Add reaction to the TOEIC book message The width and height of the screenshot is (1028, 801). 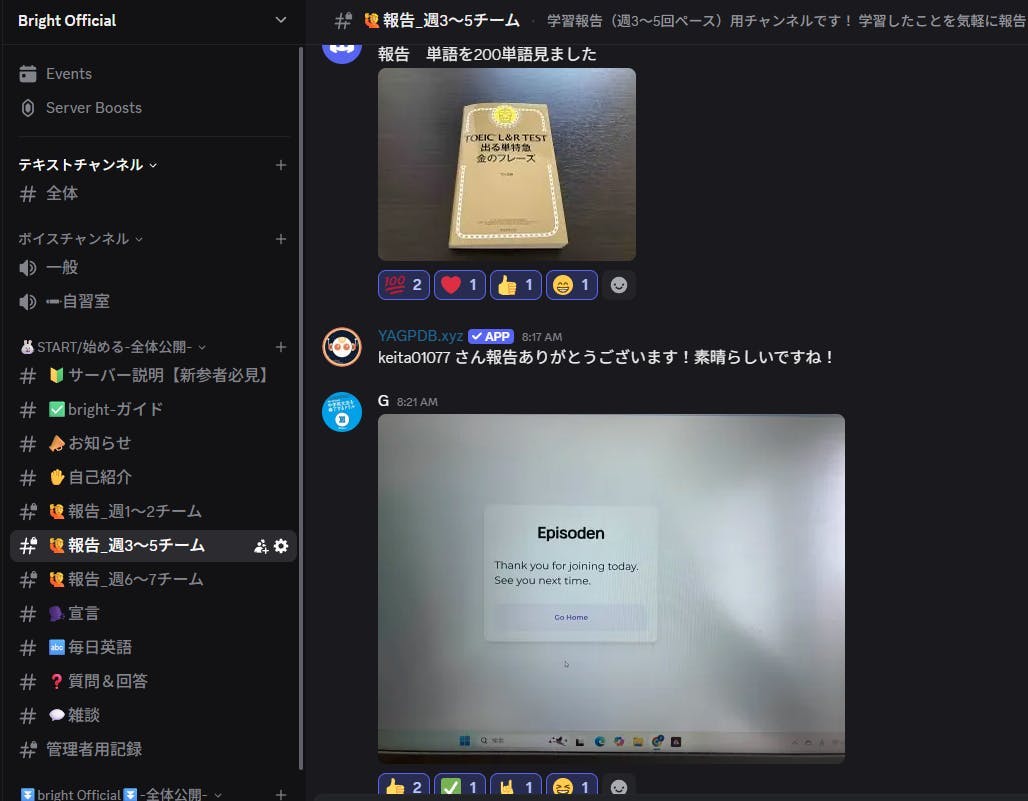click(x=619, y=285)
